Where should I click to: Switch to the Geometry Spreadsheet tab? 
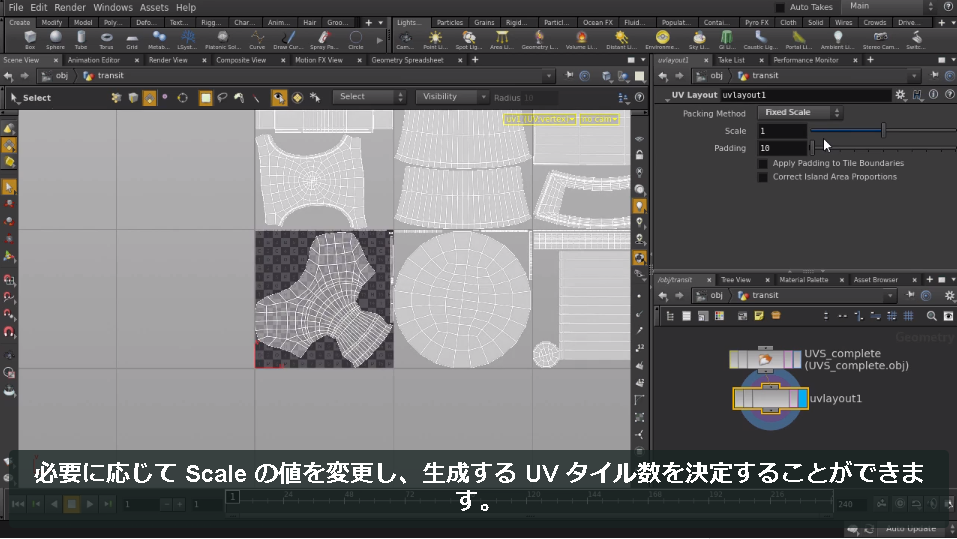pyautogui.click(x=407, y=60)
